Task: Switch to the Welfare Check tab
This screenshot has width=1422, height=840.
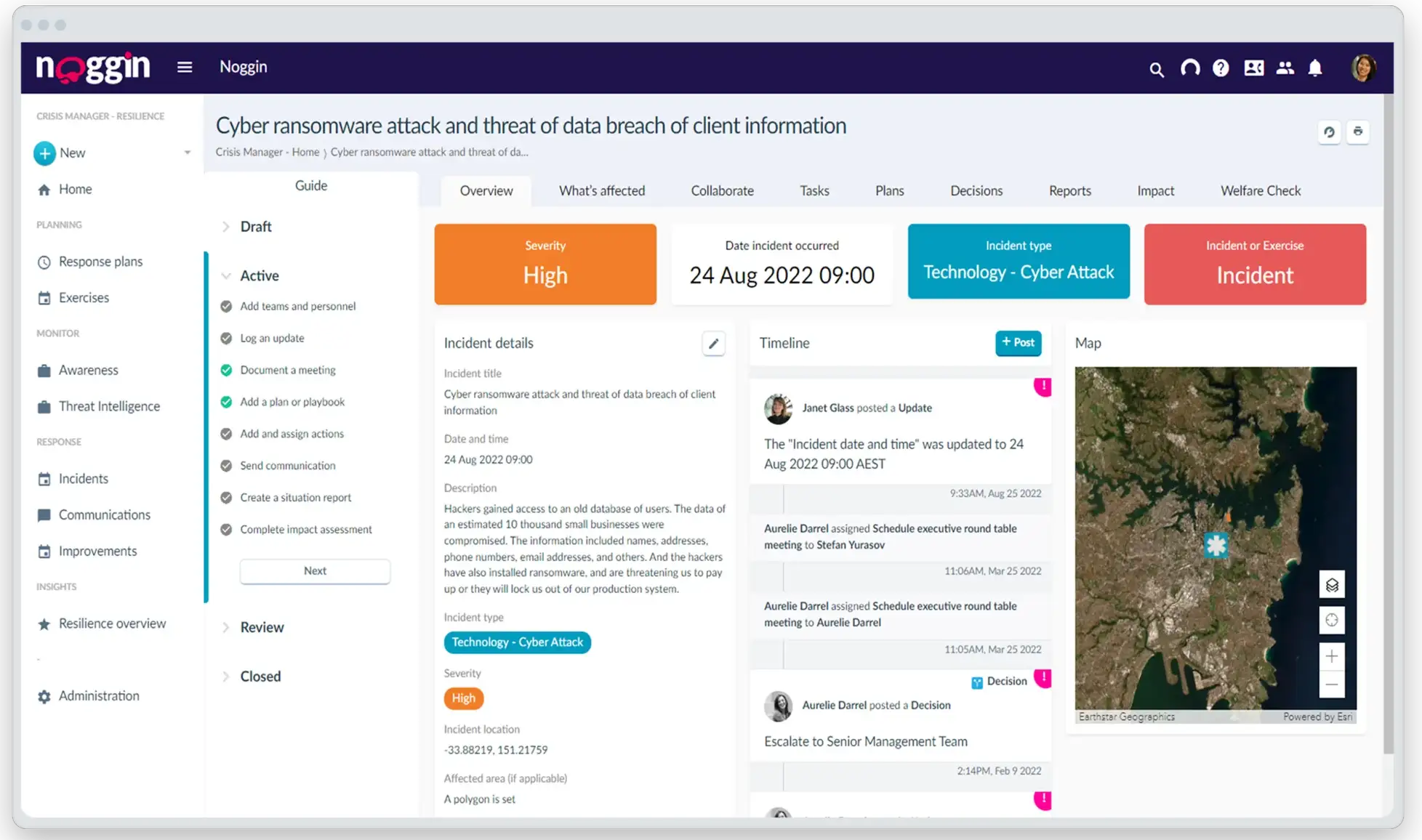Action: coord(1261,191)
